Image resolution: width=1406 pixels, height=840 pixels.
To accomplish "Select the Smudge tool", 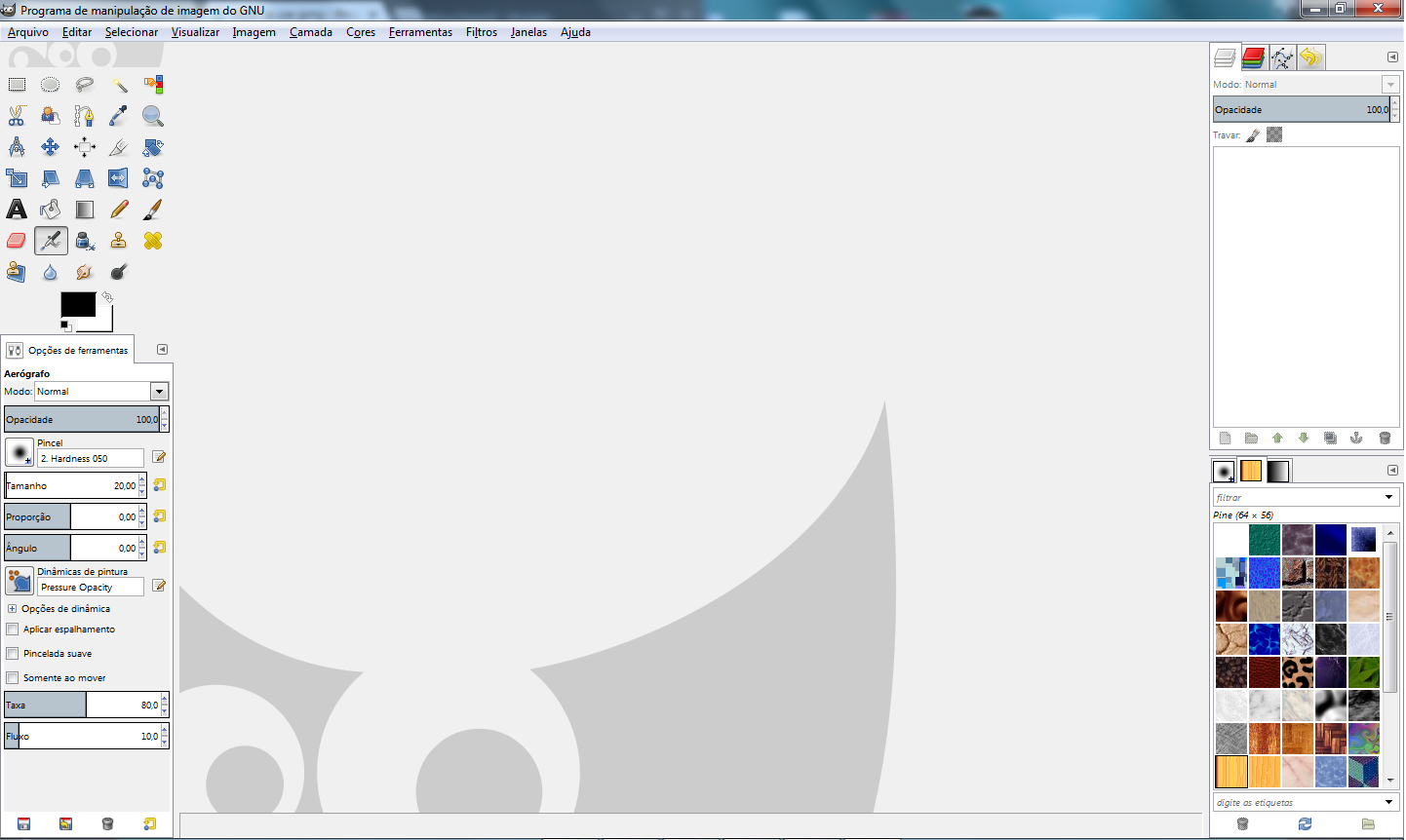I will coord(85,272).
